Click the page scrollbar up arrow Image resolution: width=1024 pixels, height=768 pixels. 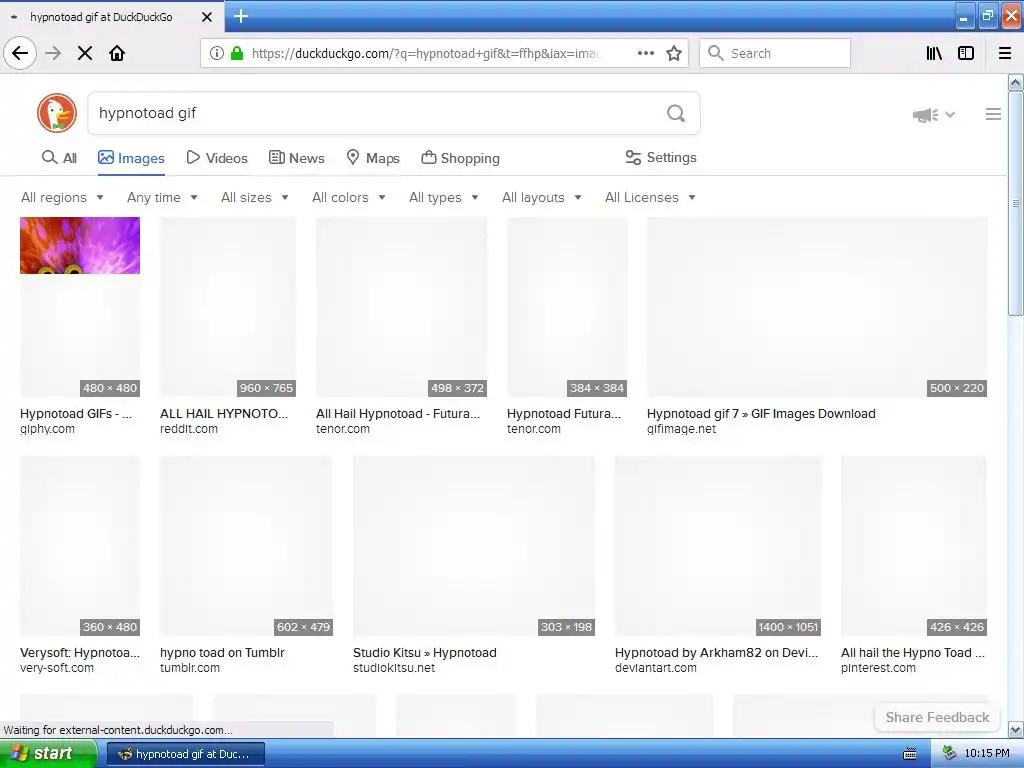1016,83
